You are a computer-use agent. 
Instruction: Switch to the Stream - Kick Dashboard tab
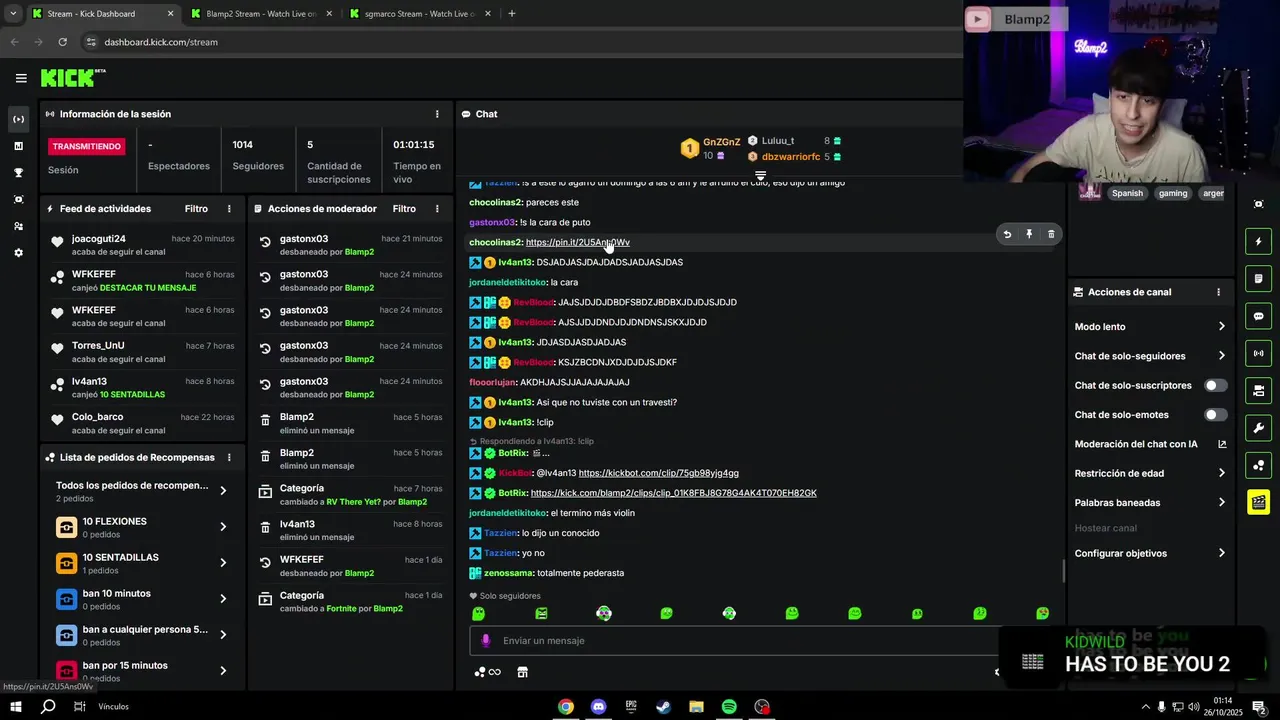point(103,14)
